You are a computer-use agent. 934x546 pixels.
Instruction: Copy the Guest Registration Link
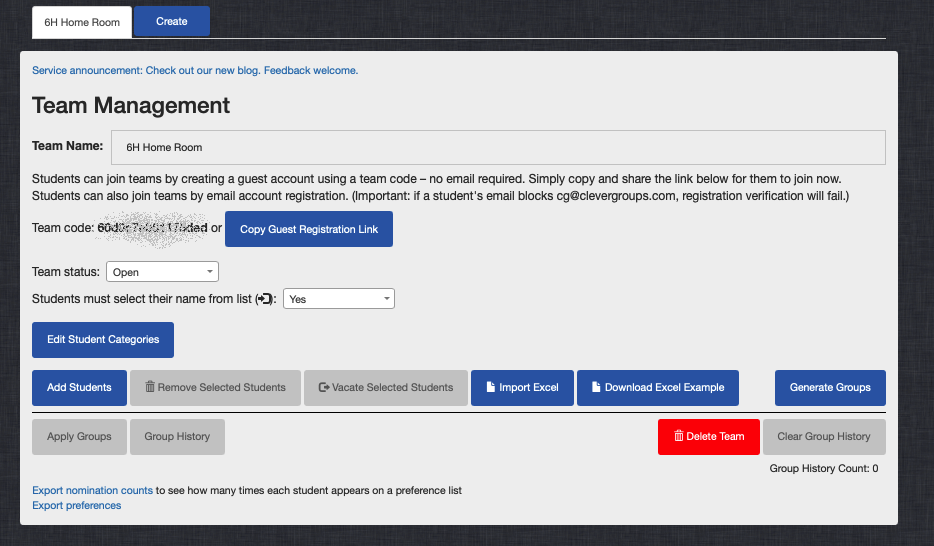tap(309, 229)
